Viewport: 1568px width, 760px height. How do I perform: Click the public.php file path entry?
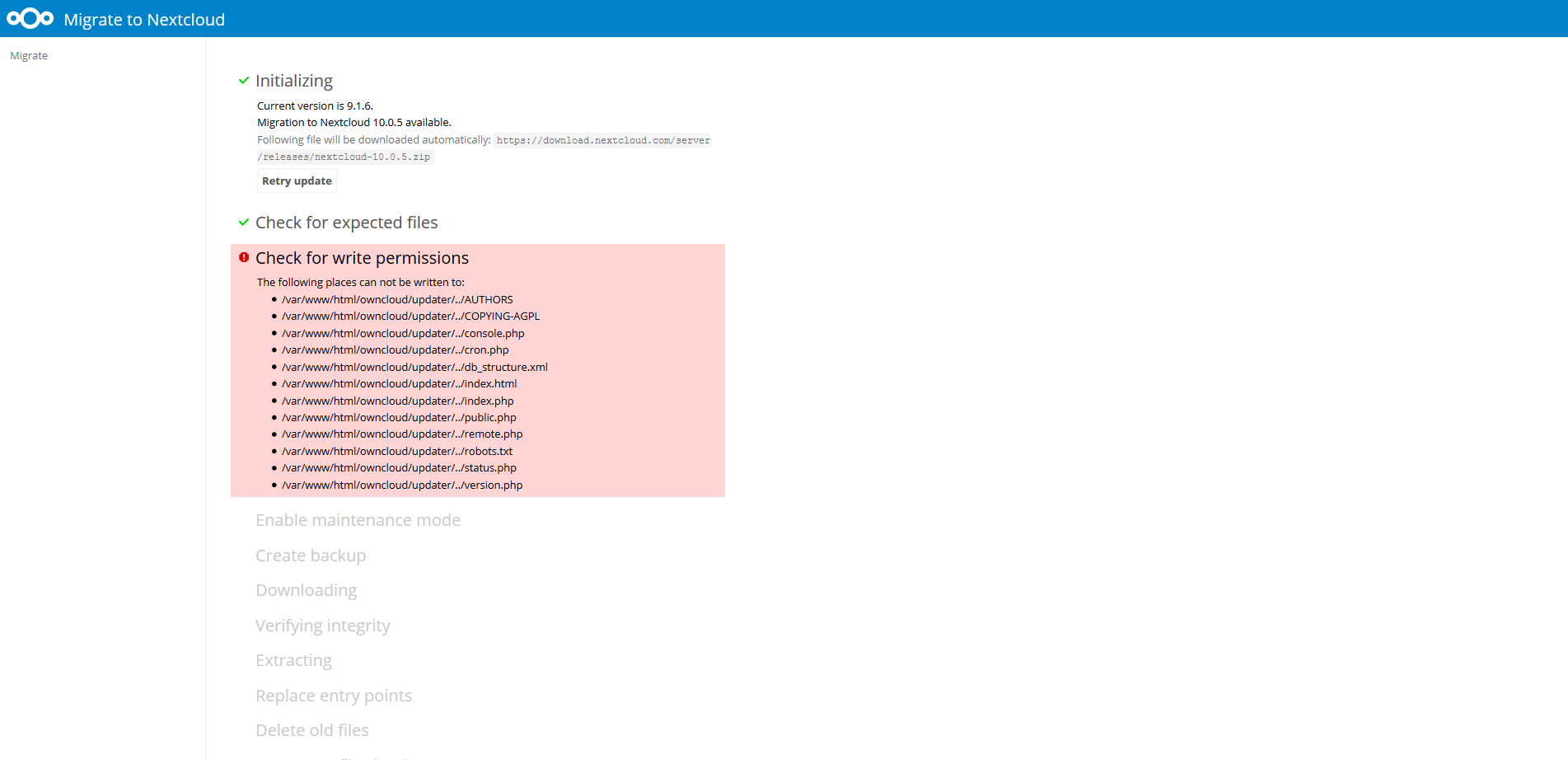(x=399, y=417)
